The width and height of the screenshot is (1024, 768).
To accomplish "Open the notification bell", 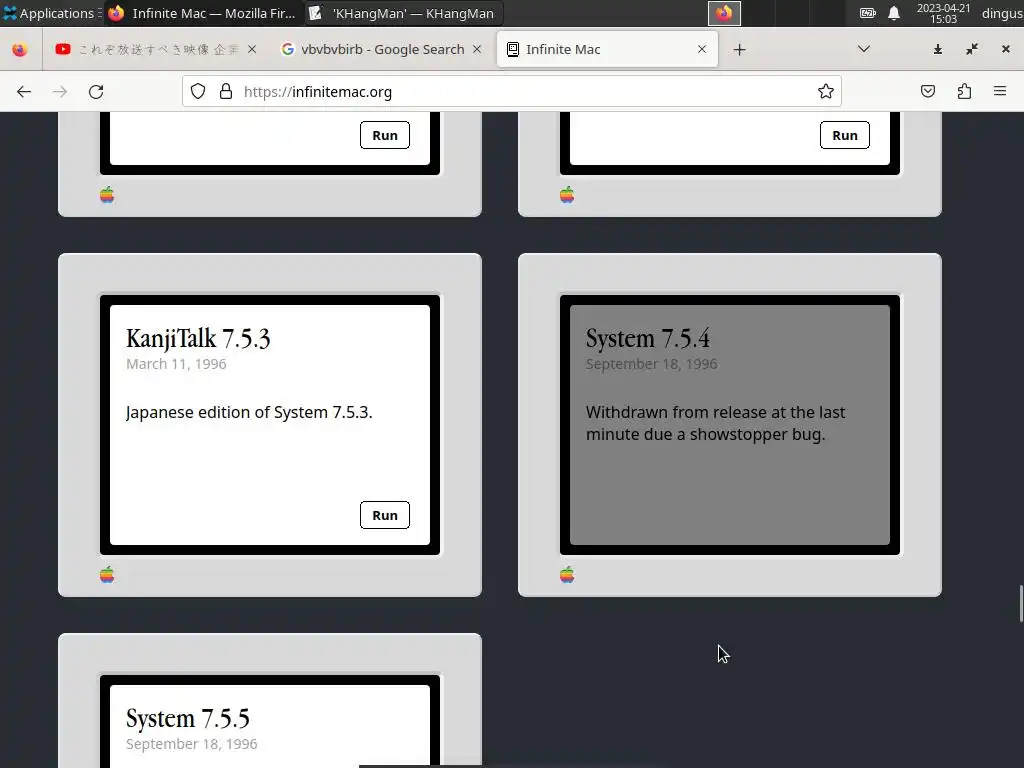I will [894, 13].
